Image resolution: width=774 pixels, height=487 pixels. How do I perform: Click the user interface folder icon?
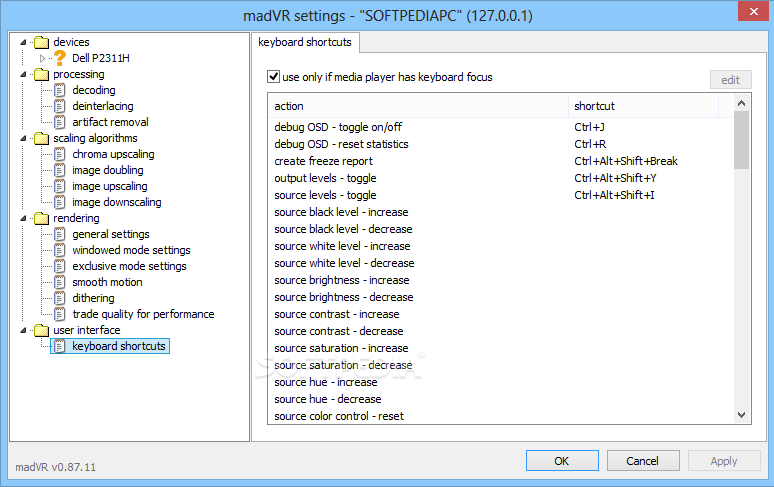(x=41, y=330)
